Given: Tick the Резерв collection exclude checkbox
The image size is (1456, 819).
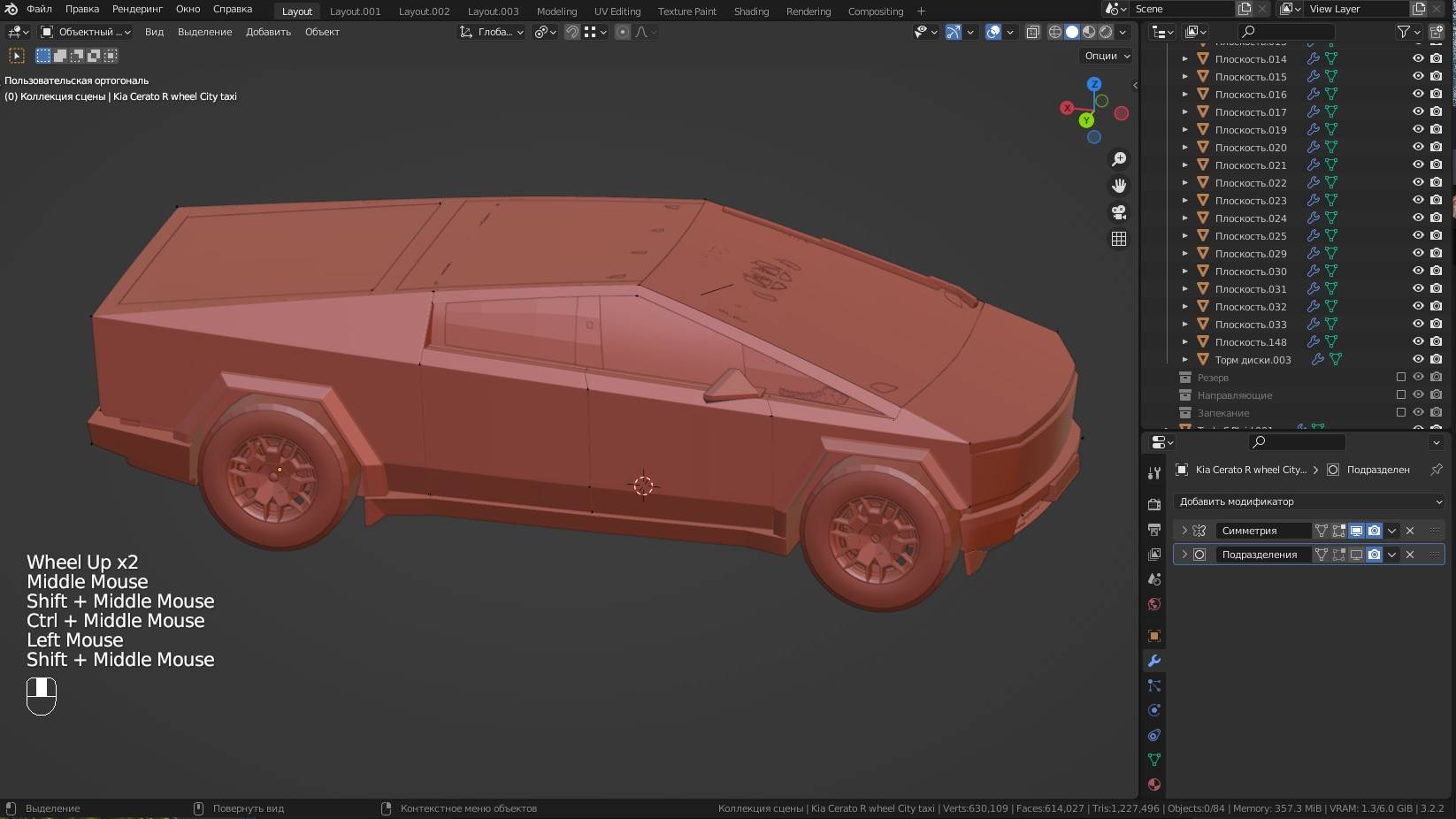Looking at the screenshot, I should coord(1400,377).
